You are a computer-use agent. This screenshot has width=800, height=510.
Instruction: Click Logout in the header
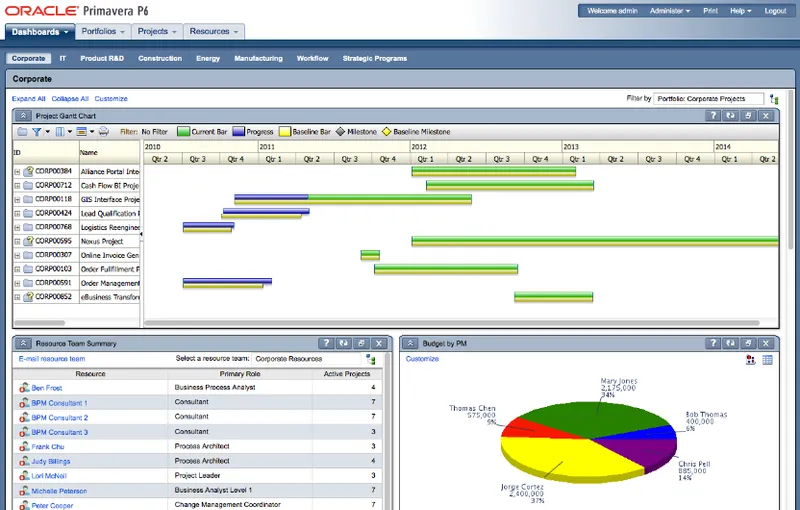(x=775, y=11)
